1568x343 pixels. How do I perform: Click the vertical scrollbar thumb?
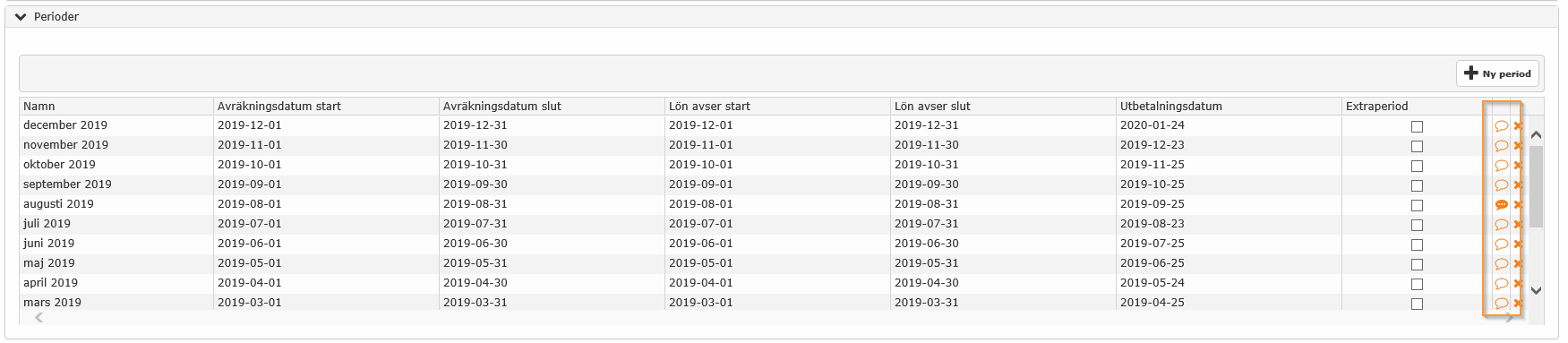(1537, 186)
